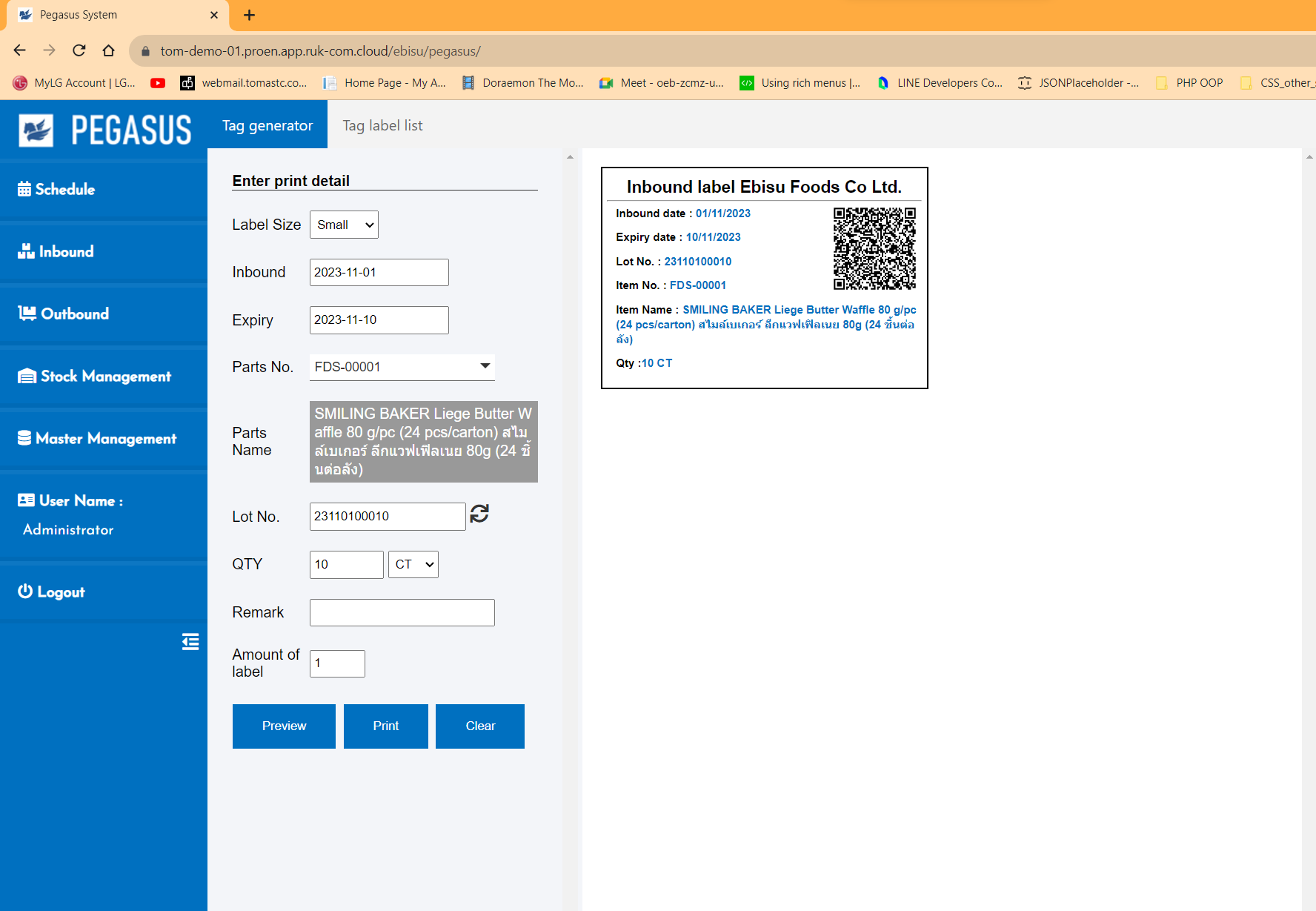The width and height of the screenshot is (1316, 911).
Task: Go to browser home page icon
Action: tap(109, 50)
